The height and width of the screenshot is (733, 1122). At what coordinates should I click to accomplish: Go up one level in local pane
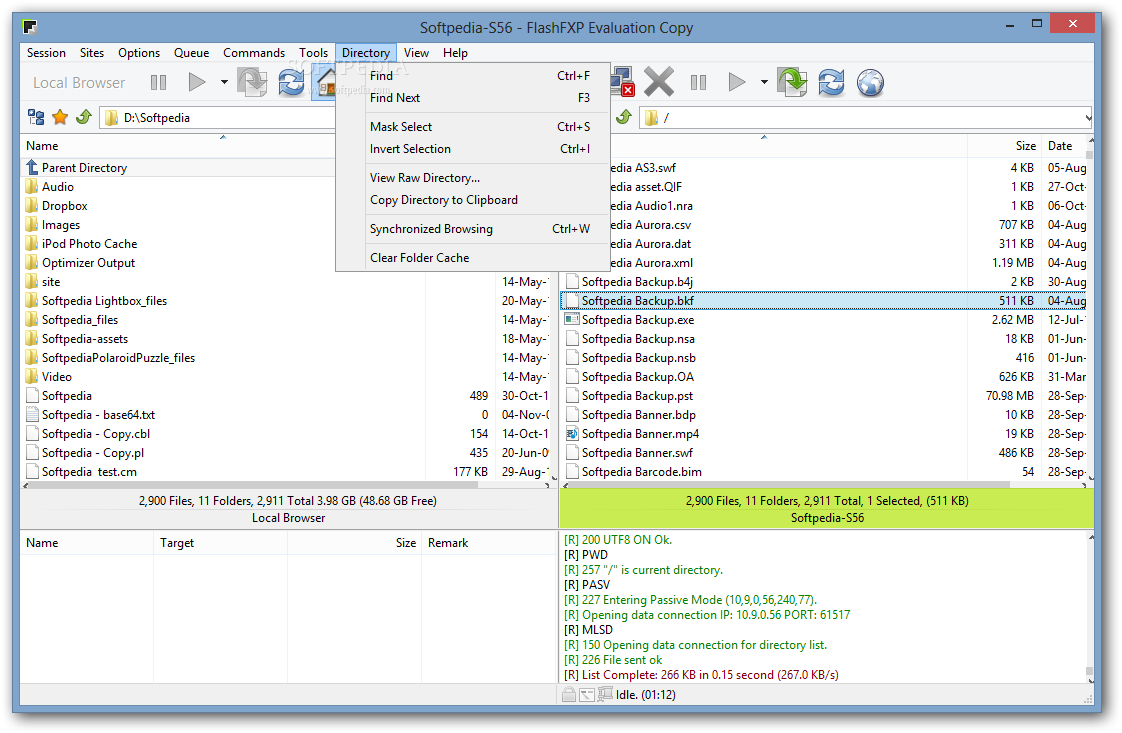pos(84,117)
